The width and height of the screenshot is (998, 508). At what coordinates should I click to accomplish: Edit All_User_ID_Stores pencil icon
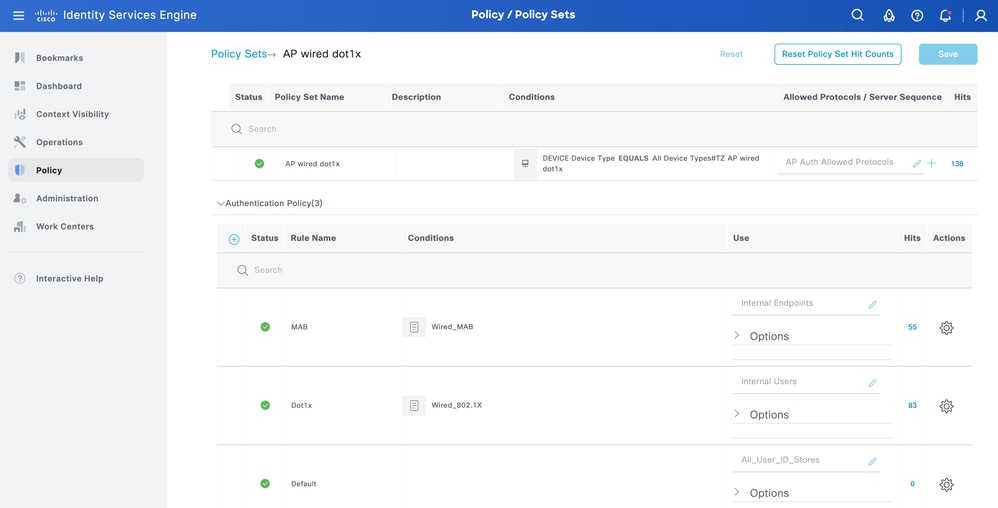point(873,462)
